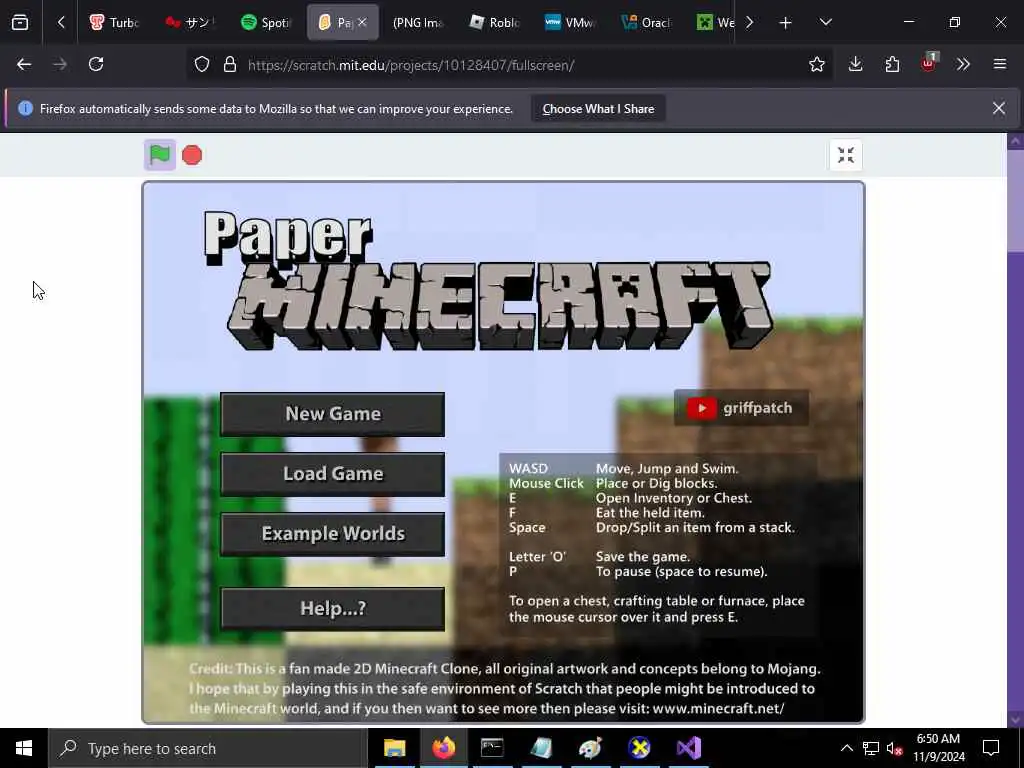Screen dimensions: 1024x768
Task: Click the URL address bar
Action: click(509, 65)
